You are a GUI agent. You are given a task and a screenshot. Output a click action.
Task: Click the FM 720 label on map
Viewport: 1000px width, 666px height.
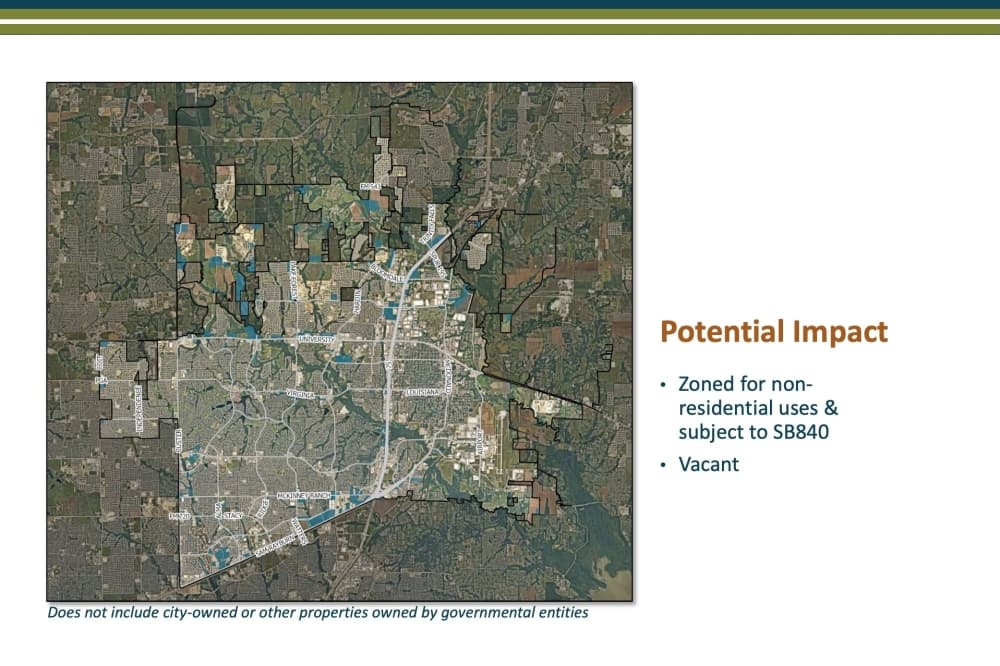179,515
